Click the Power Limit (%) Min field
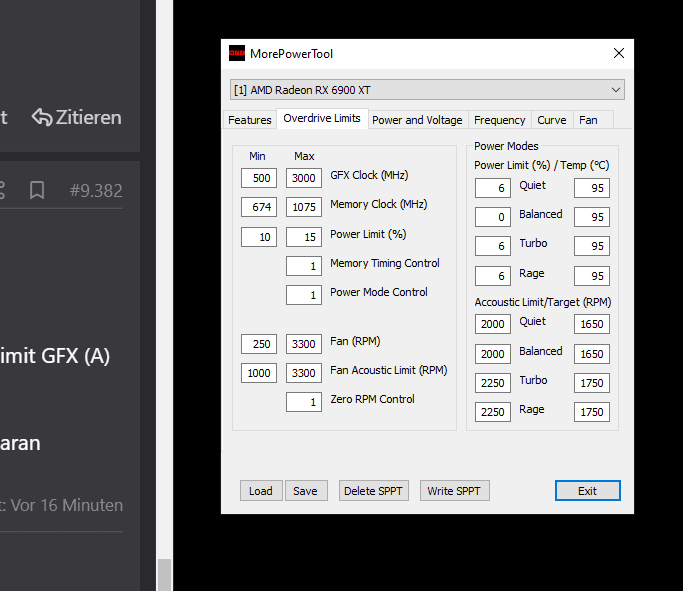The image size is (683, 591). click(259, 237)
